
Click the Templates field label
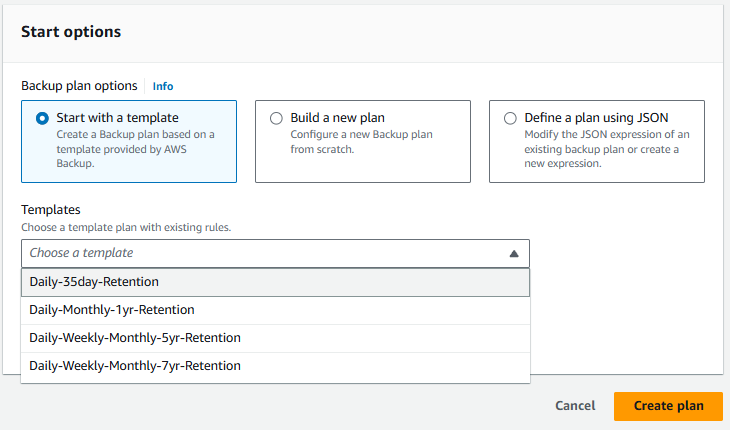point(51,209)
